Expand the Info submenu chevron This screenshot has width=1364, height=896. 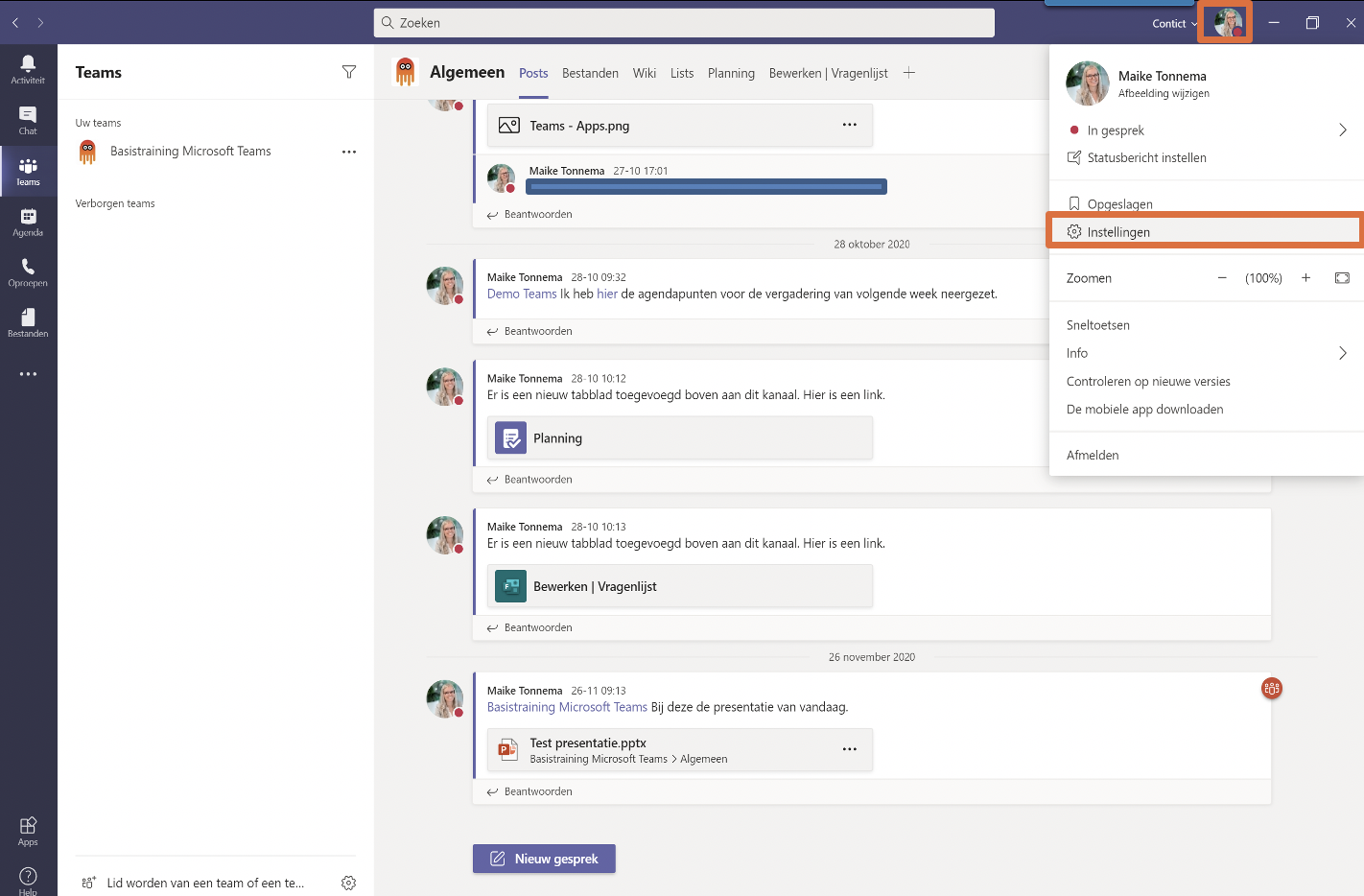(x=1343, y=353)
